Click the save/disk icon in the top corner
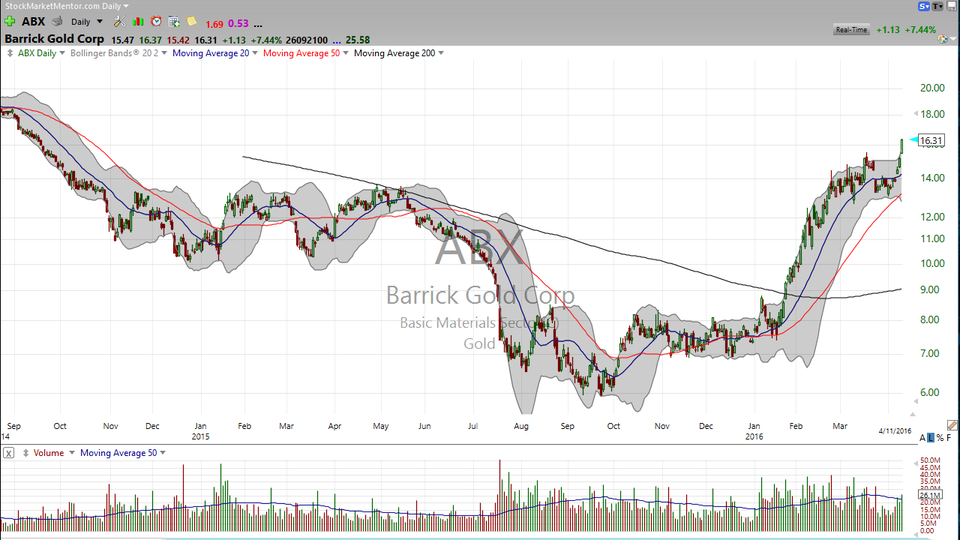 click(952, 6)
